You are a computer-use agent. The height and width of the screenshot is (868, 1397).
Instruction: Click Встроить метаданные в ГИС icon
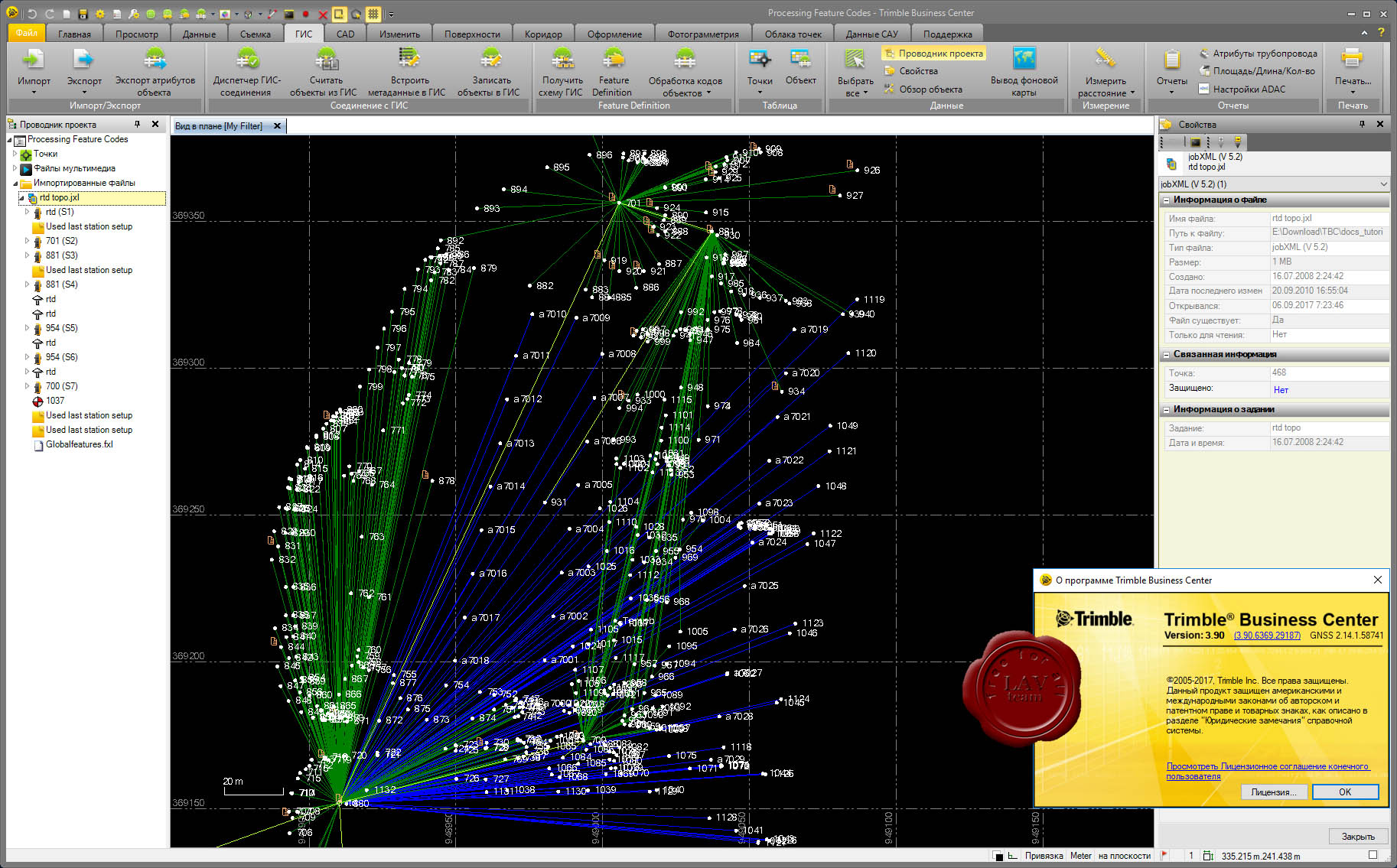409,59
